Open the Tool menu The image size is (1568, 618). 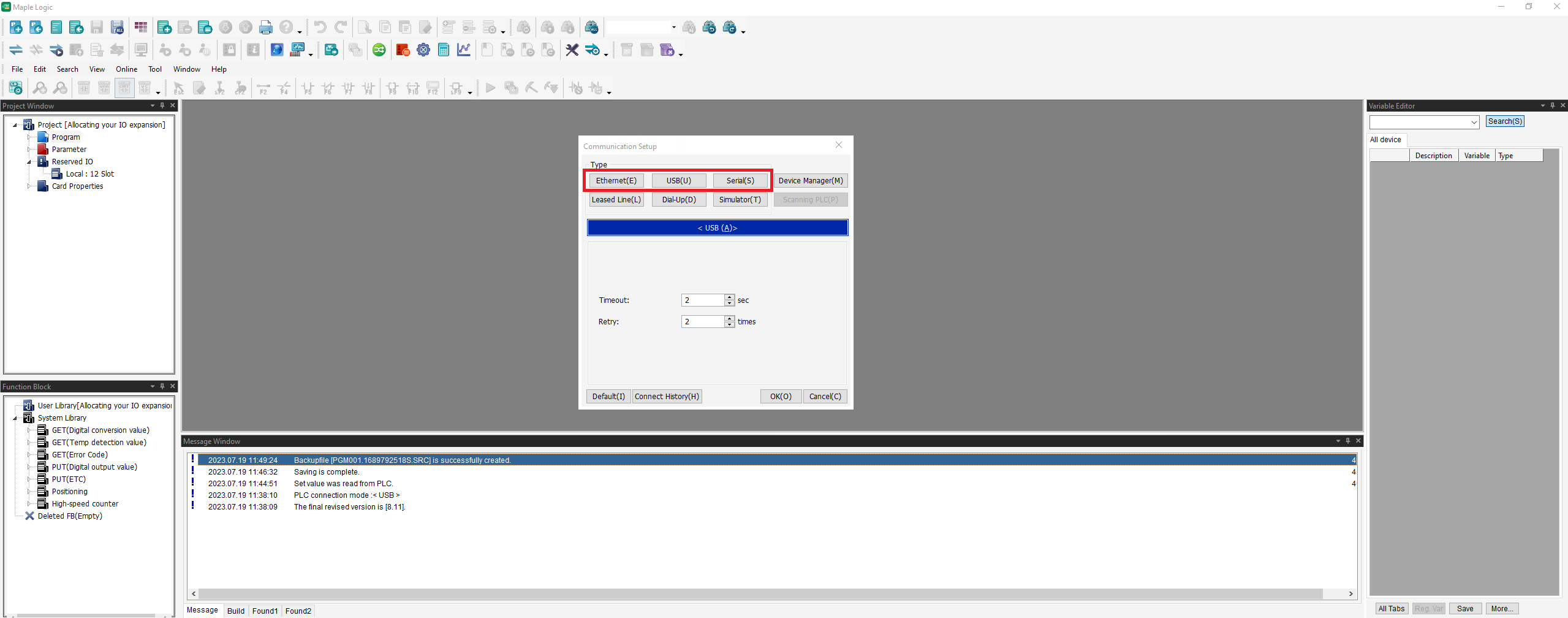155,69
